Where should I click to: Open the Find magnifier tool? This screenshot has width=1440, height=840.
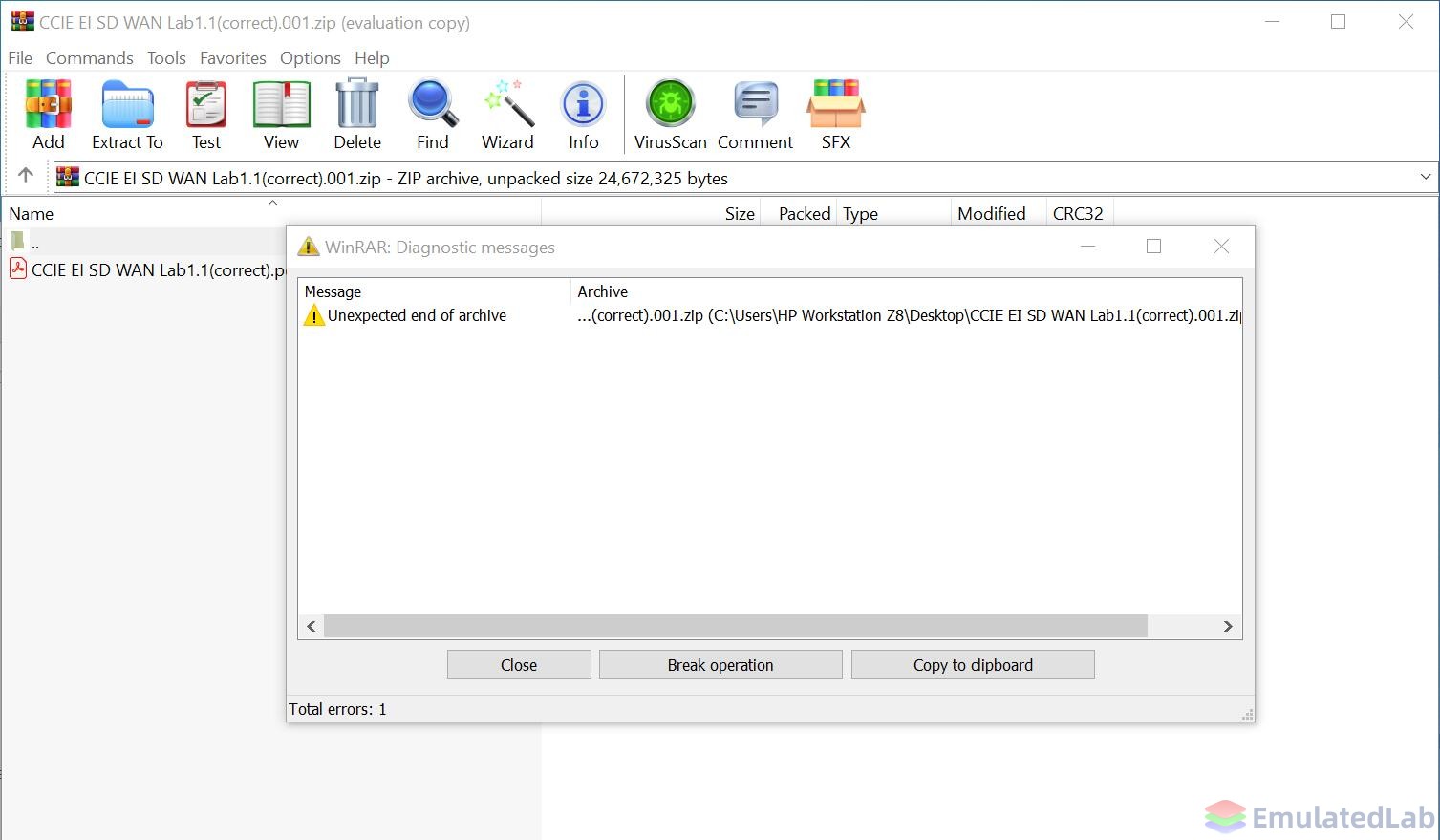433,103
